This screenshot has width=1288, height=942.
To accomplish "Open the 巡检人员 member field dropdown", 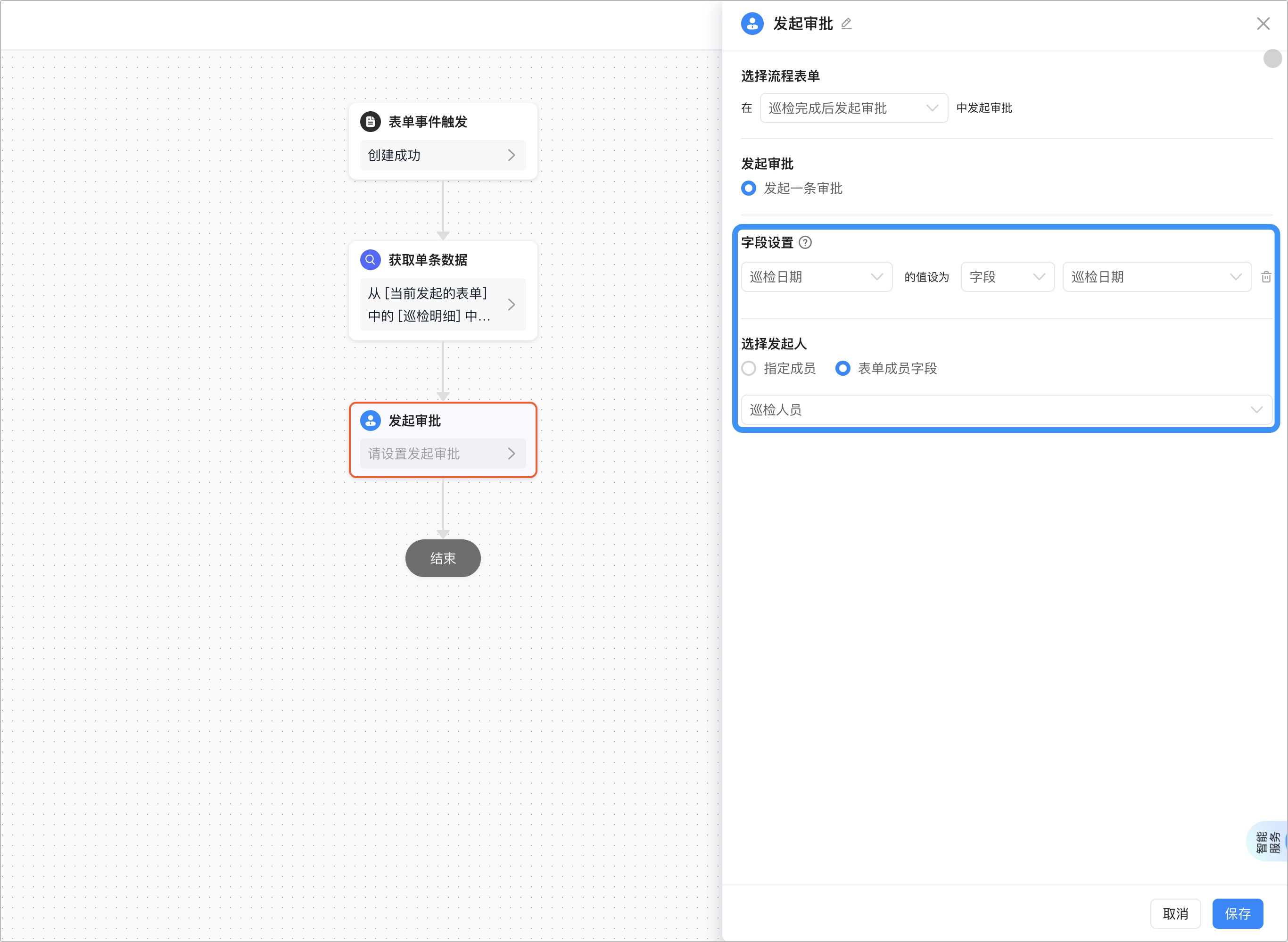I will coord(1007,410).
